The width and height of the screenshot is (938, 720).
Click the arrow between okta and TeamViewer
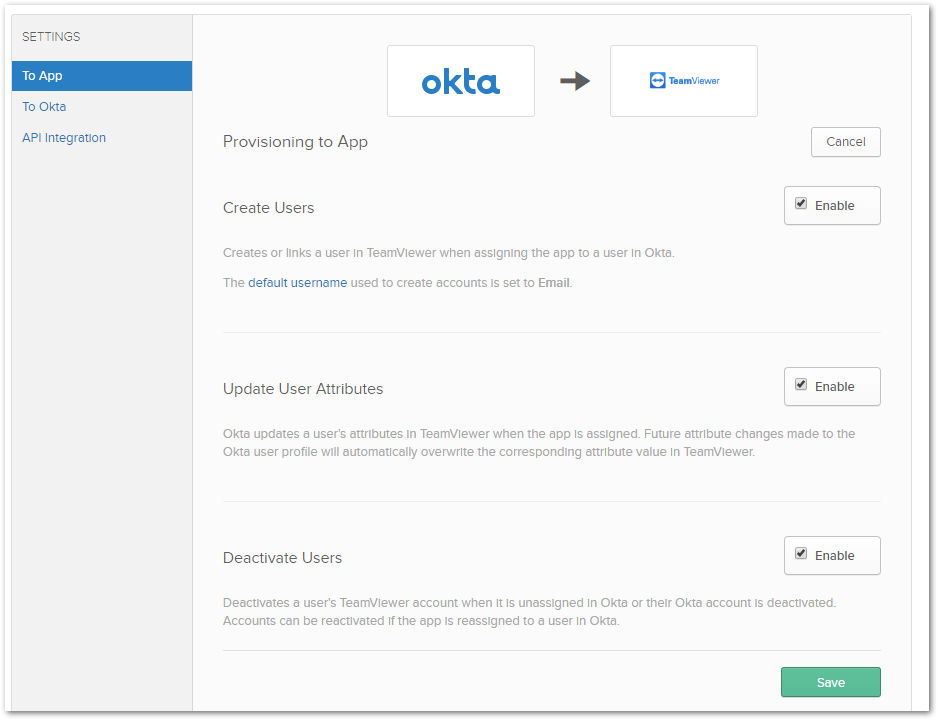click(x=575, y=81)
